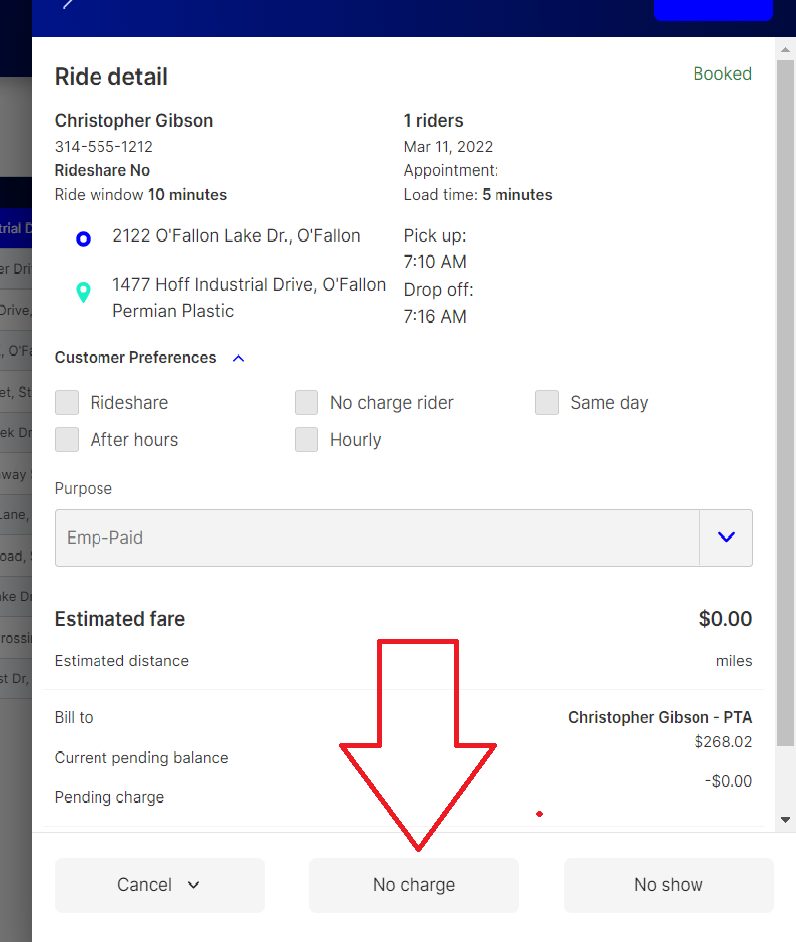Mark ride as No show
This screenshot has height=942, width=796.
click(668, 885)
